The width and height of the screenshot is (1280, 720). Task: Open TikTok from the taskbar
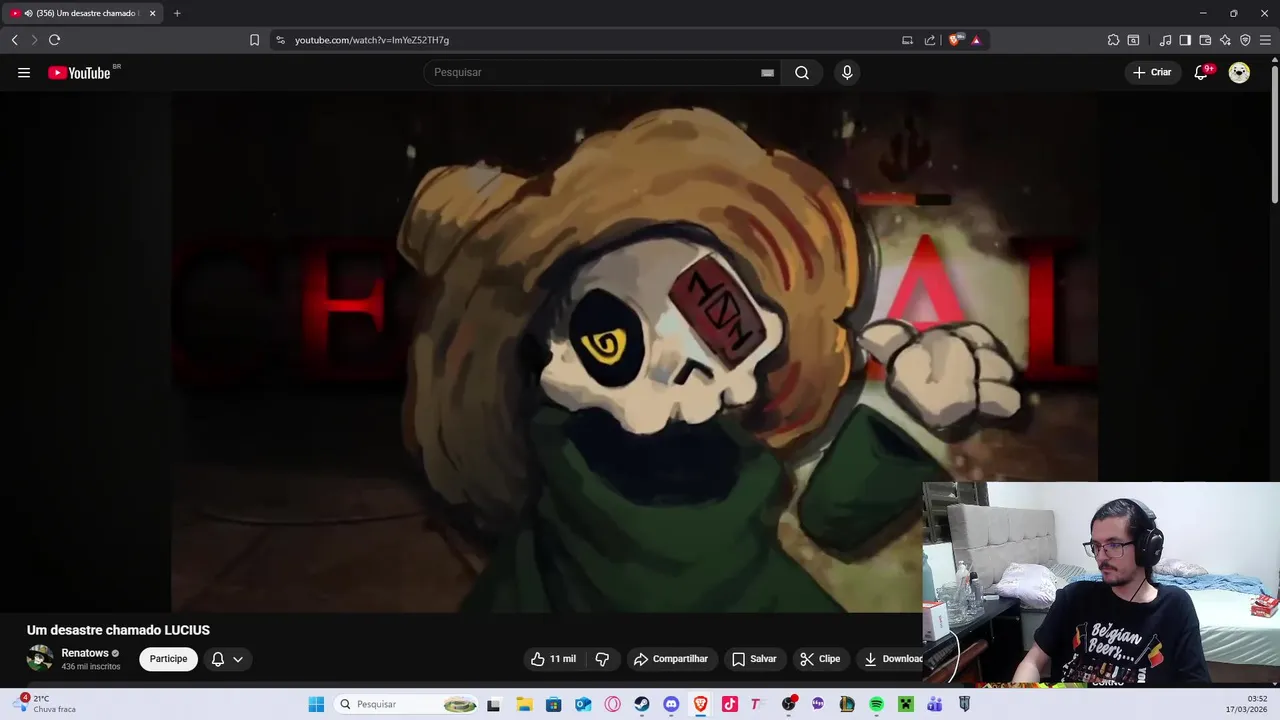[730, 704]
